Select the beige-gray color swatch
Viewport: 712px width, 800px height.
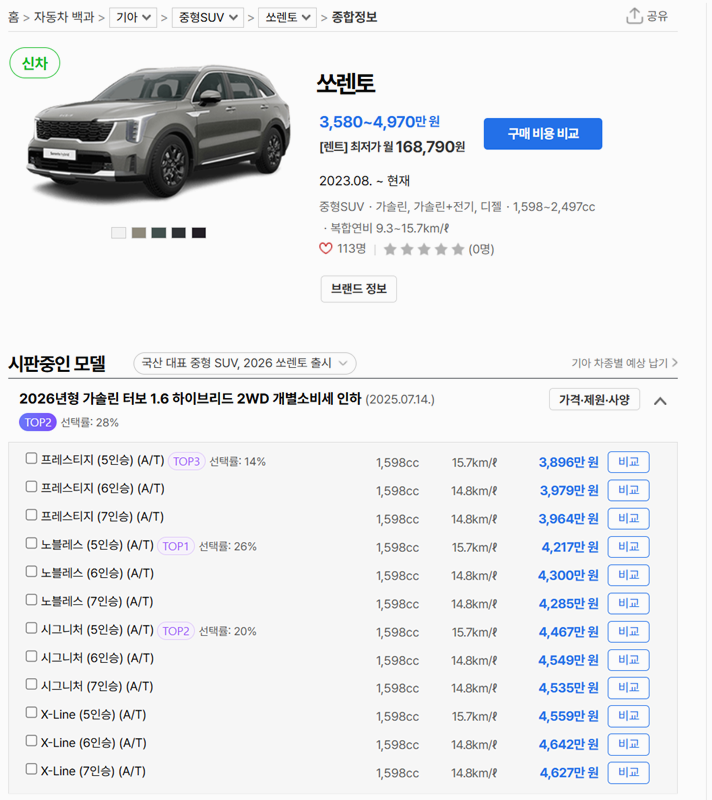pos(139,233)
